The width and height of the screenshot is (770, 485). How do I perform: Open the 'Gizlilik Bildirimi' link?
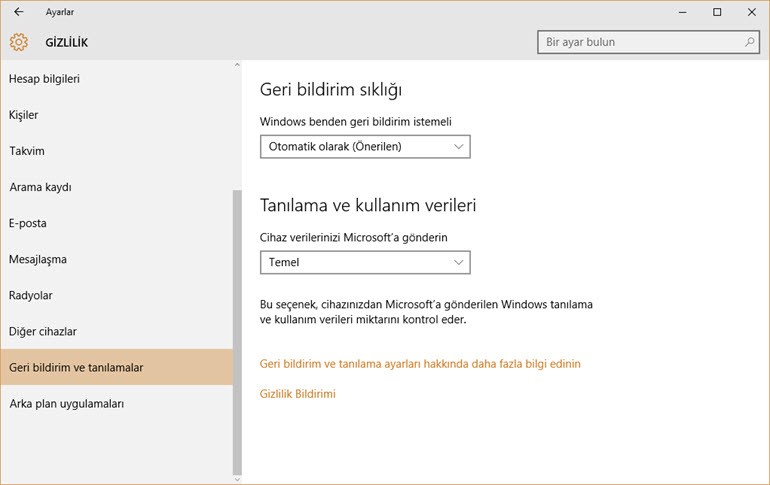pos(297,394)
